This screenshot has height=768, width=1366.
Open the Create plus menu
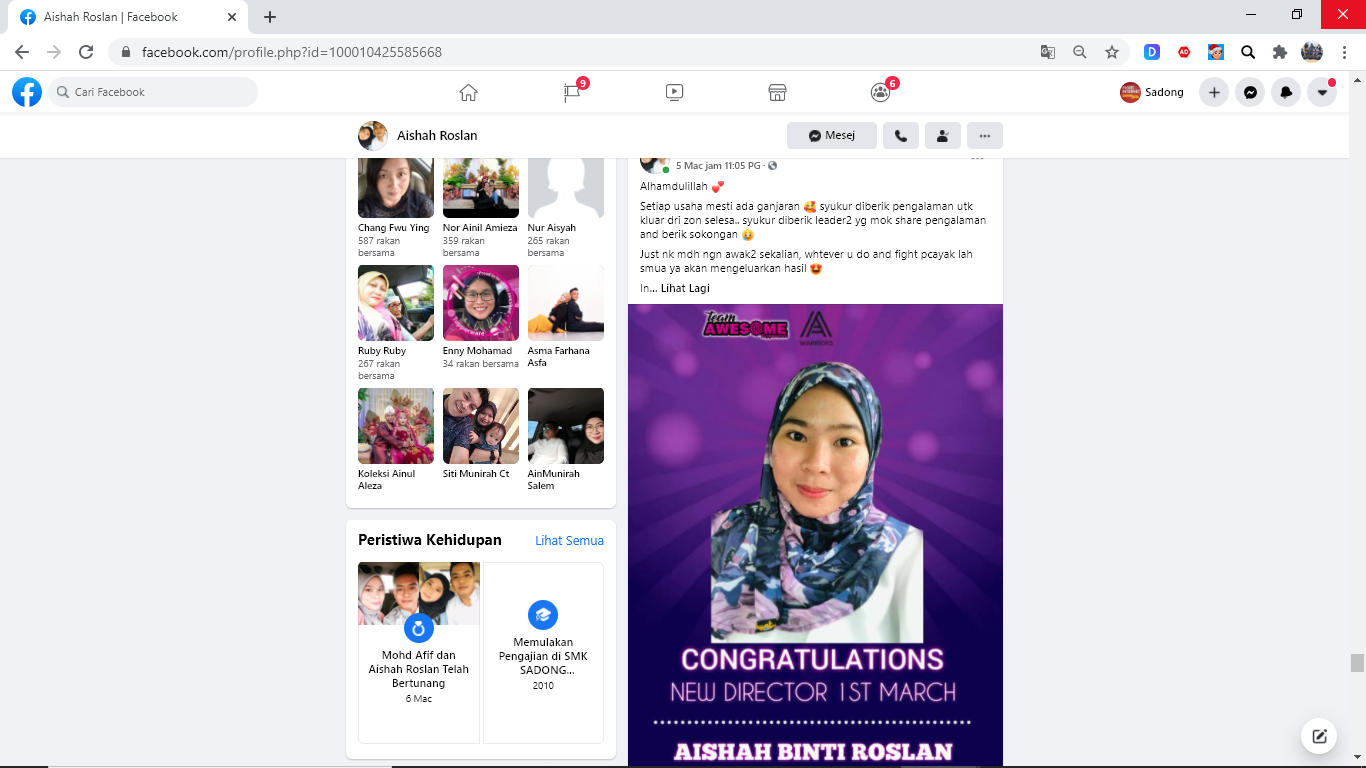[1214, 92]
